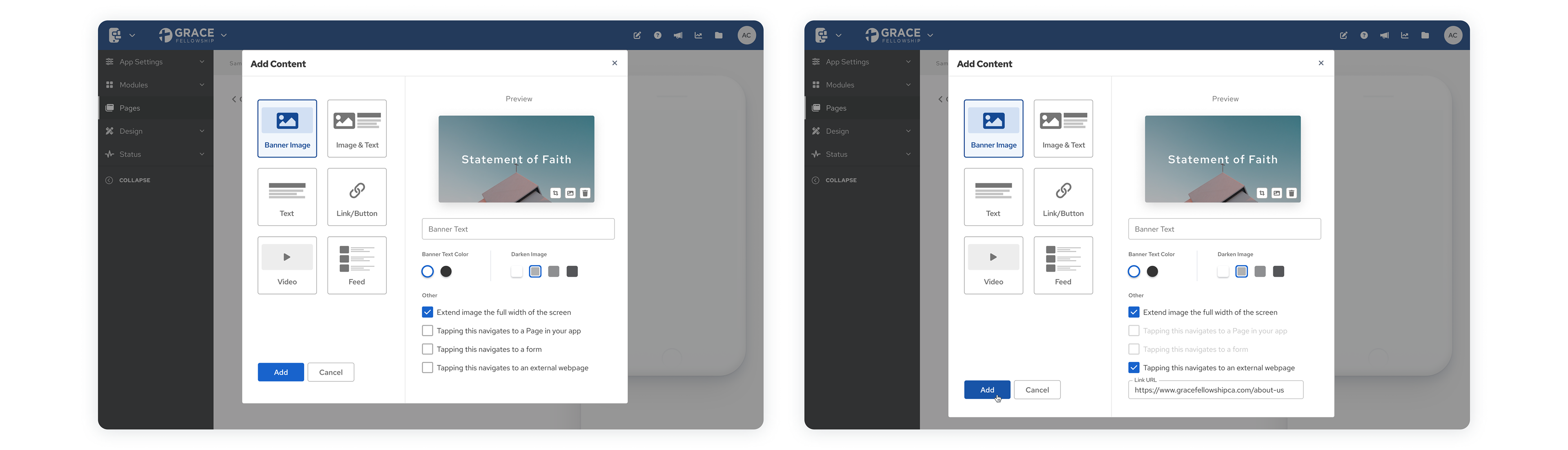Open the help question mark icon, left window

coord(657,35)
